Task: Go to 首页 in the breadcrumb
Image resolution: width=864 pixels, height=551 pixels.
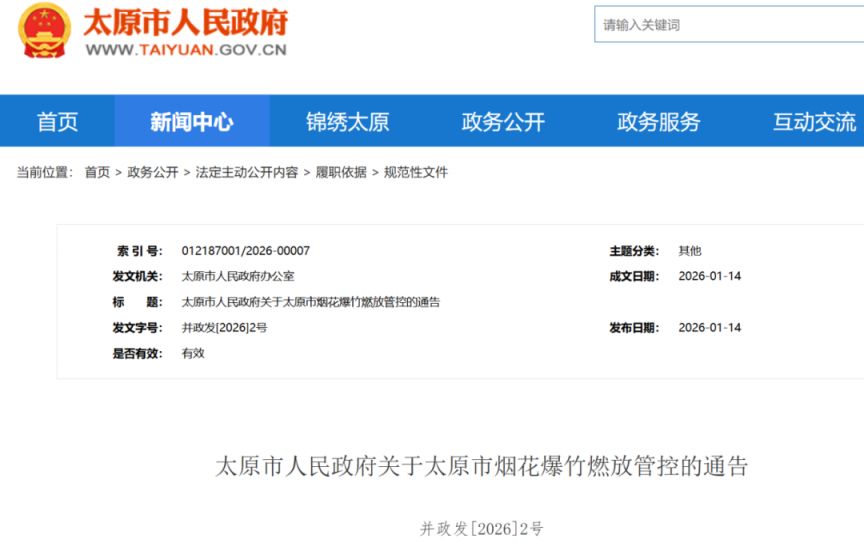Action: click(98, 172)
